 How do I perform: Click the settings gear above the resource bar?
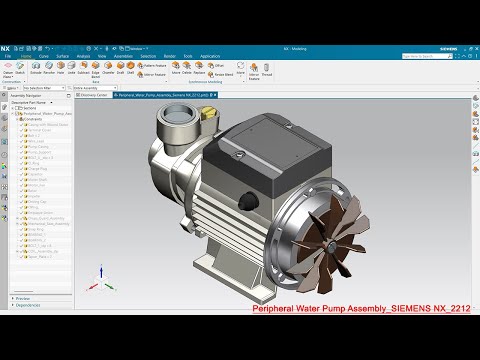click(x=4, y=95)
